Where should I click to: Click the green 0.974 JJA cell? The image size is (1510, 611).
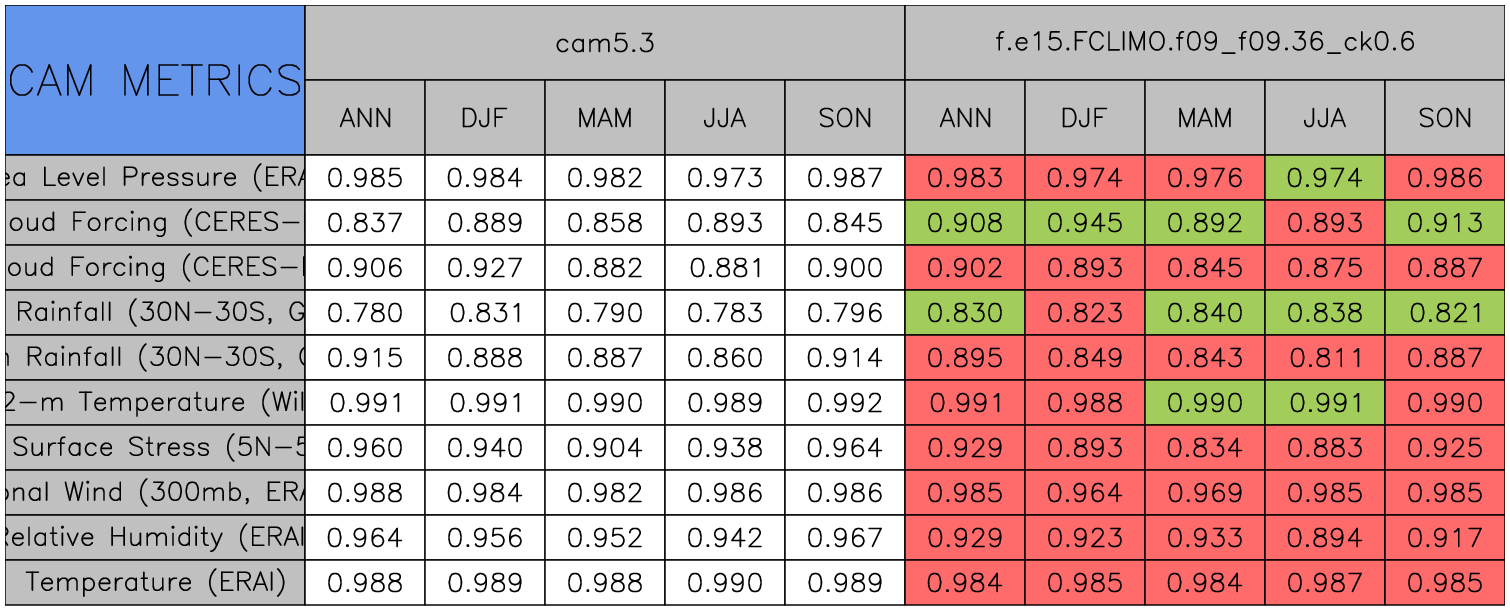1325,178
